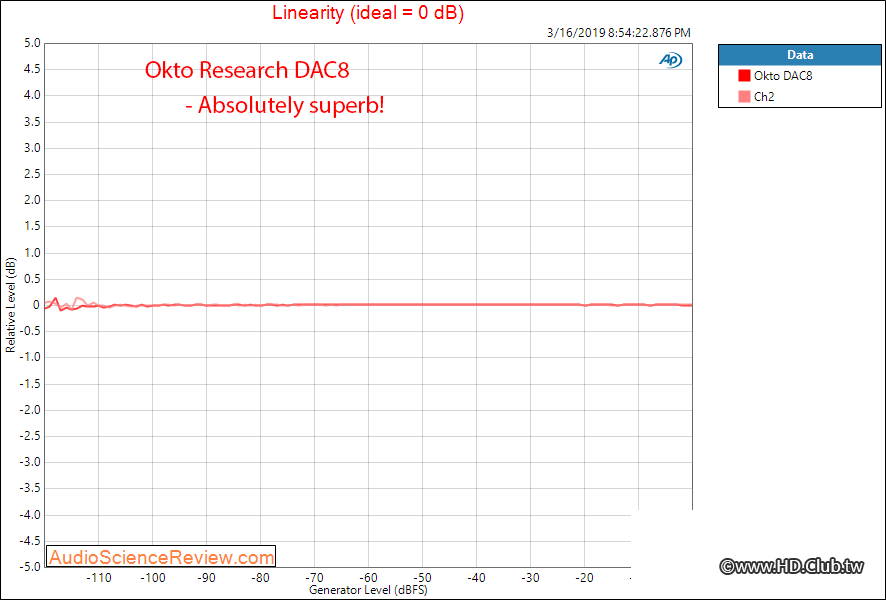Click the '-2.0' vertical axis tick
Image resolution: width=886 pixels, height=600 pixels.
(x=30, y=410)
